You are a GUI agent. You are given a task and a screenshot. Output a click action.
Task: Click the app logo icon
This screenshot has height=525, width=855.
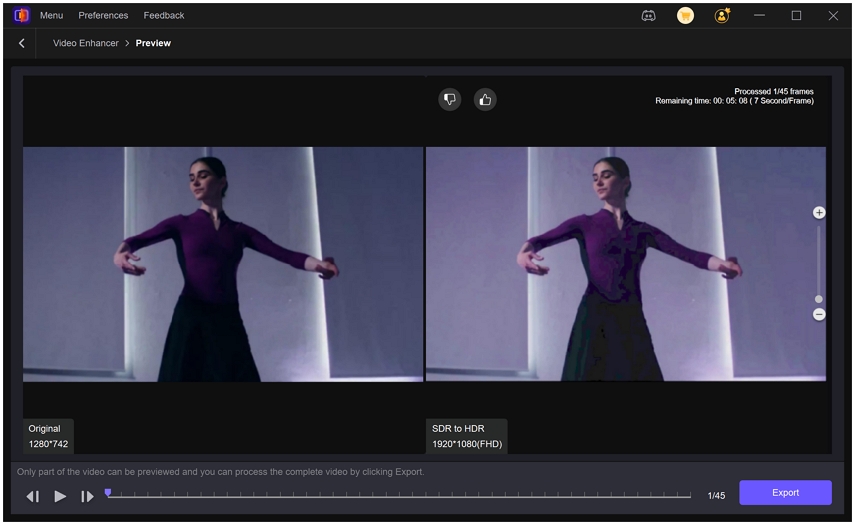point(21,15)
